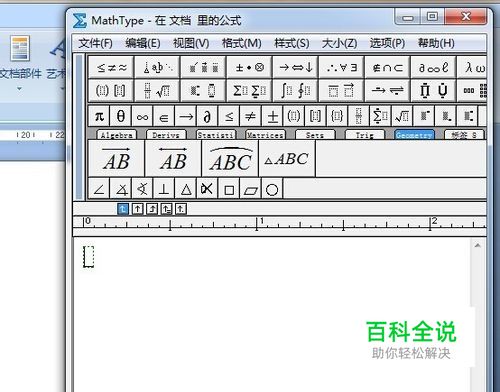Insert combined sub-superscript template from small bar
The width and height of the screenshot is (500, 392).
[x=467, y=116]
